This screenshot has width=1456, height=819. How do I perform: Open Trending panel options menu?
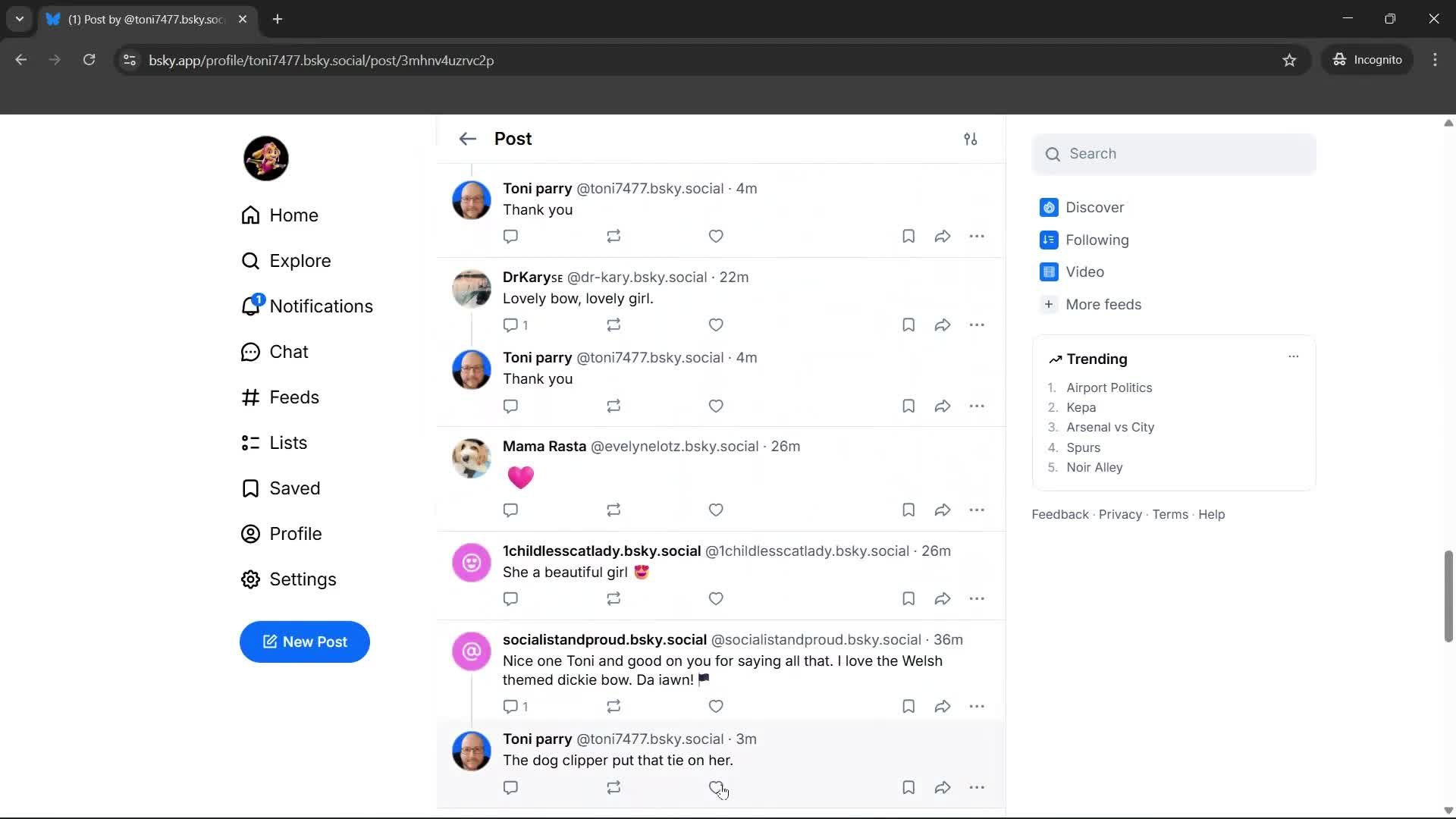coord(1293,356)
